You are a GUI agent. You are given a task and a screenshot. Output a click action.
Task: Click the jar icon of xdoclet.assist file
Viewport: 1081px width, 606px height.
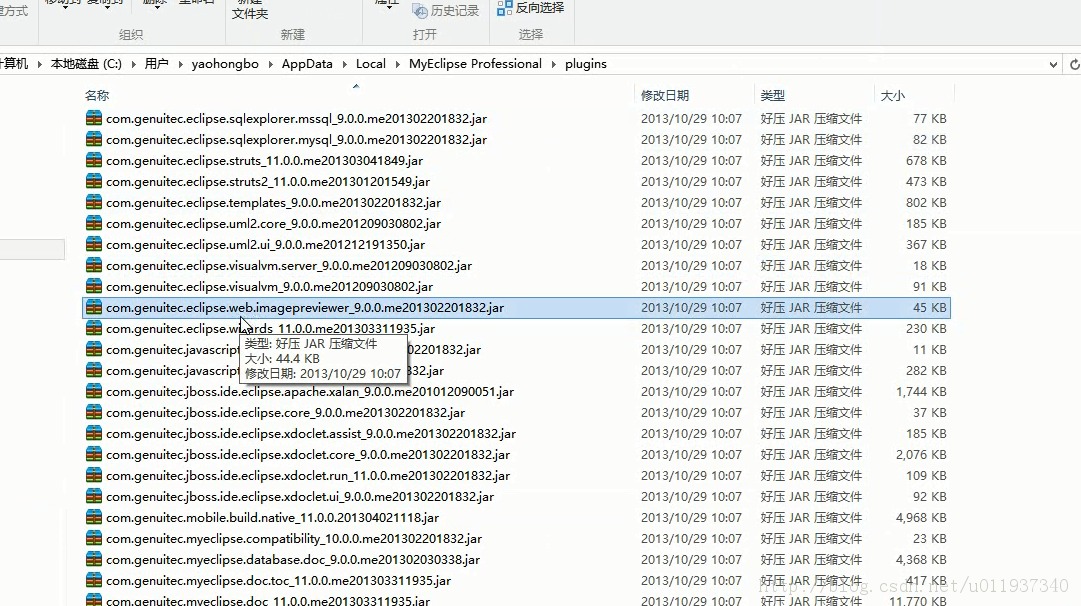[x=94, y=434]
